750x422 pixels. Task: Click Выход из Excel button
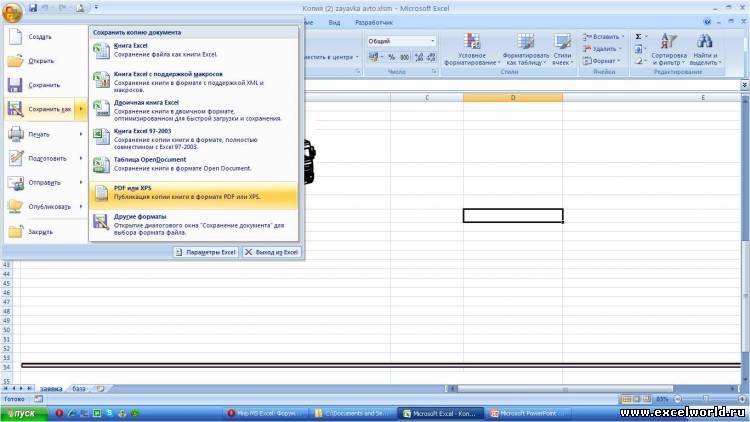tap(272, 252)
